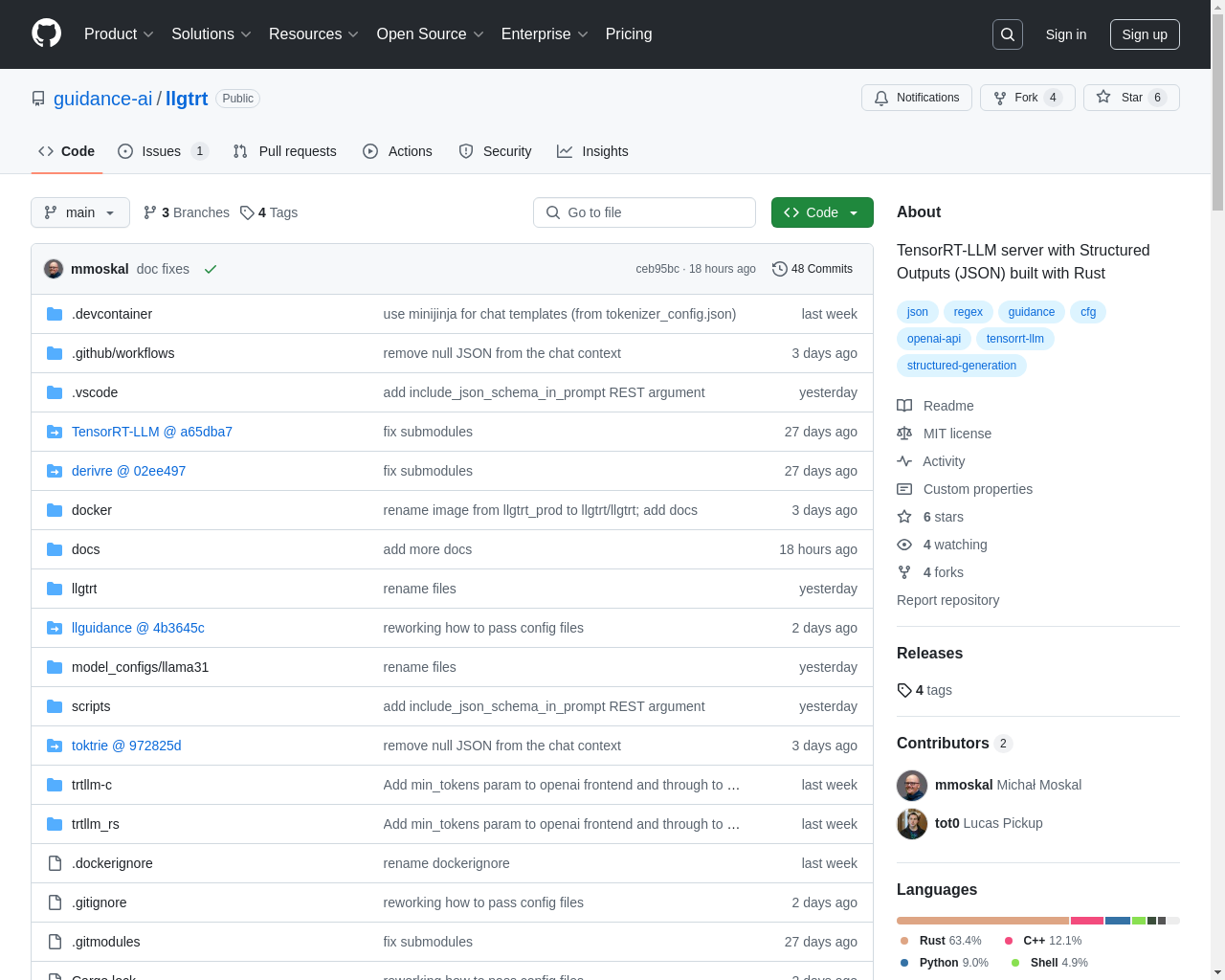Click the Go to file search field

tap(644, 212)
